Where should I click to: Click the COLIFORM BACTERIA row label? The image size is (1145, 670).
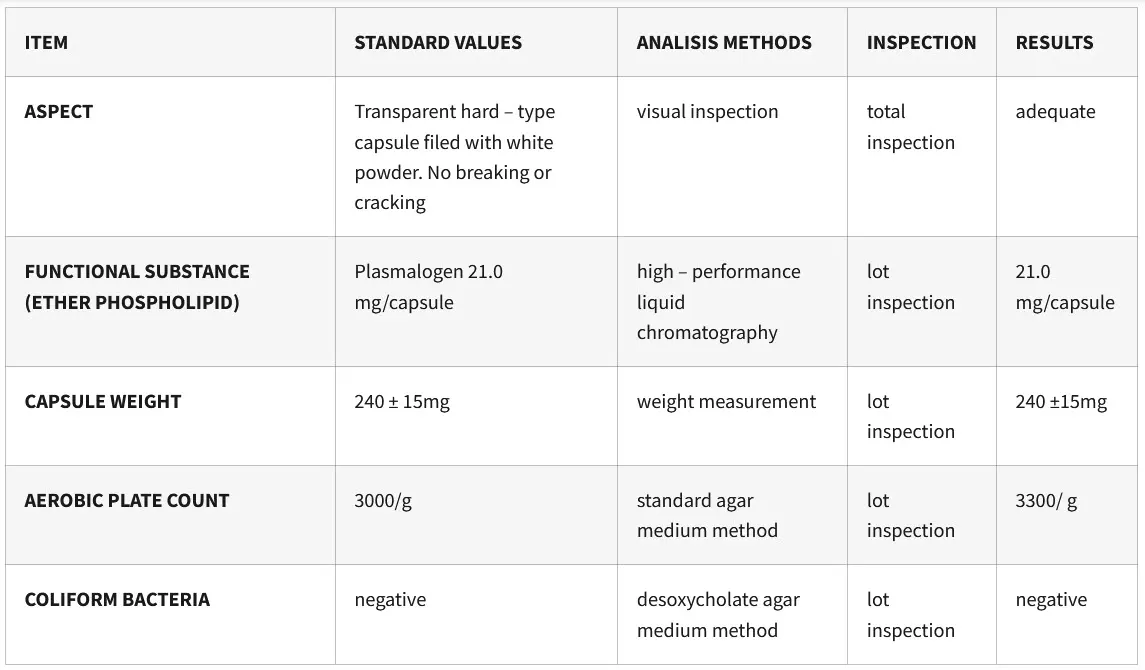click(117, 600)
